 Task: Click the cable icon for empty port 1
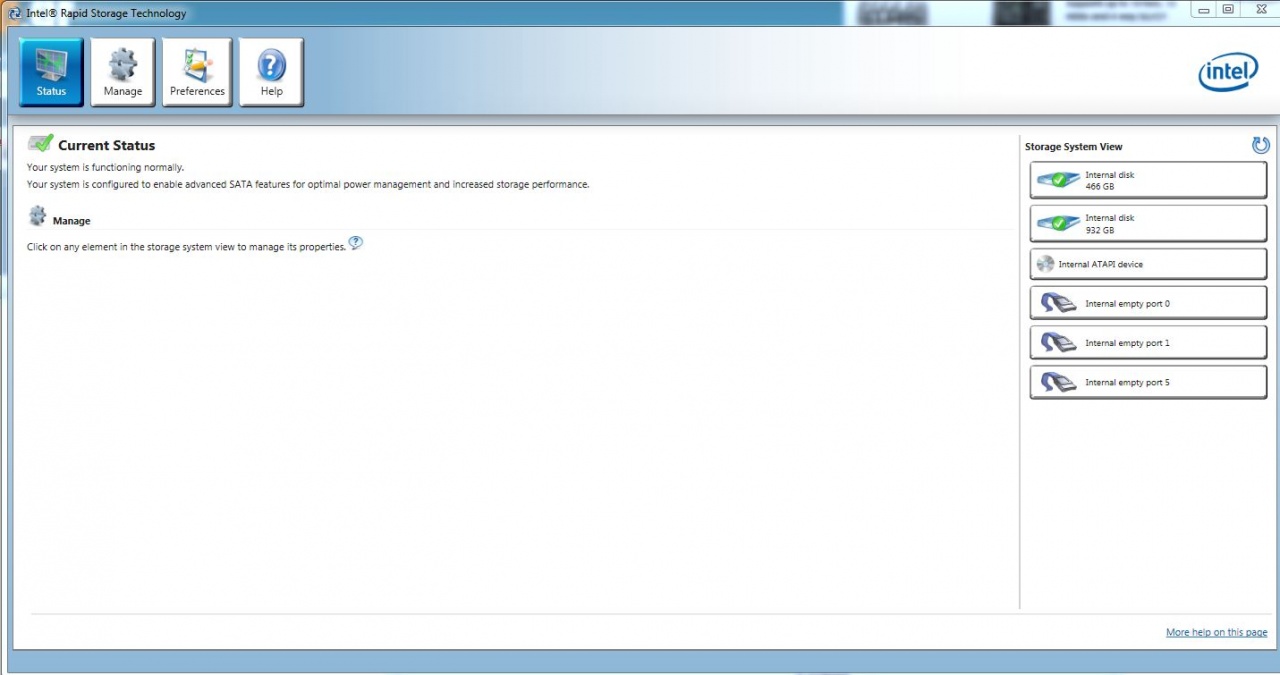point(1058,343)
